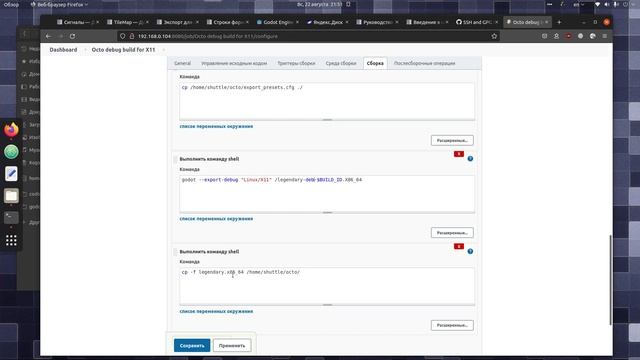Reload the Jenkins configure page

coord(72,36)
